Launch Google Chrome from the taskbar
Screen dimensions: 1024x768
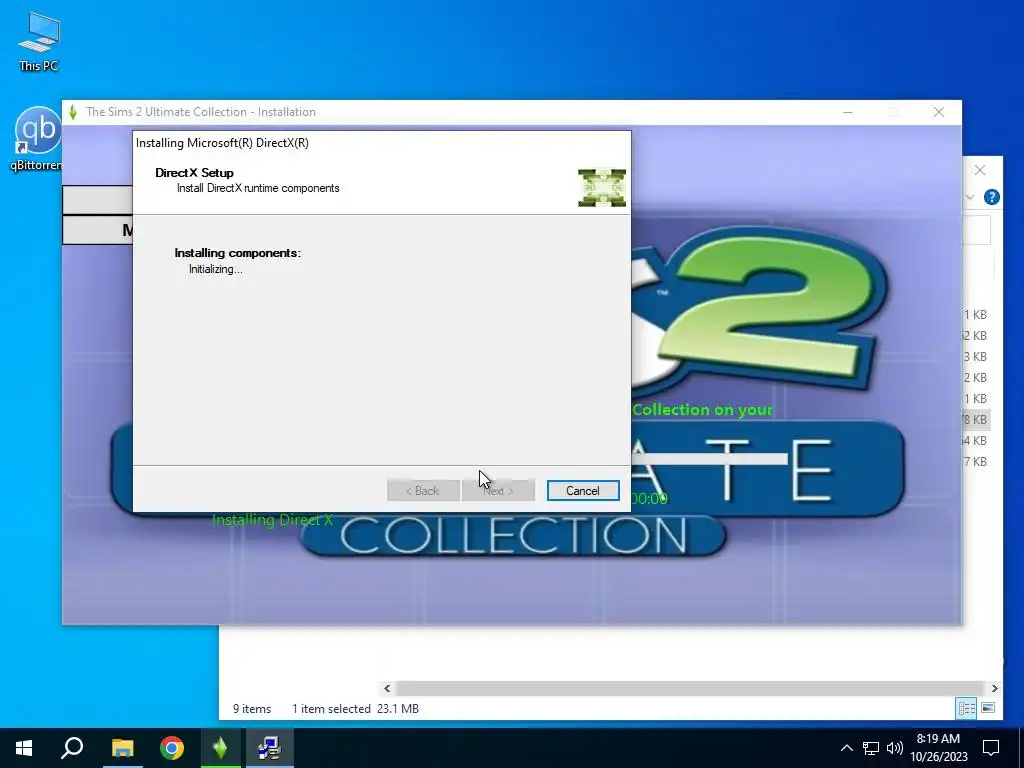point(172,748)
